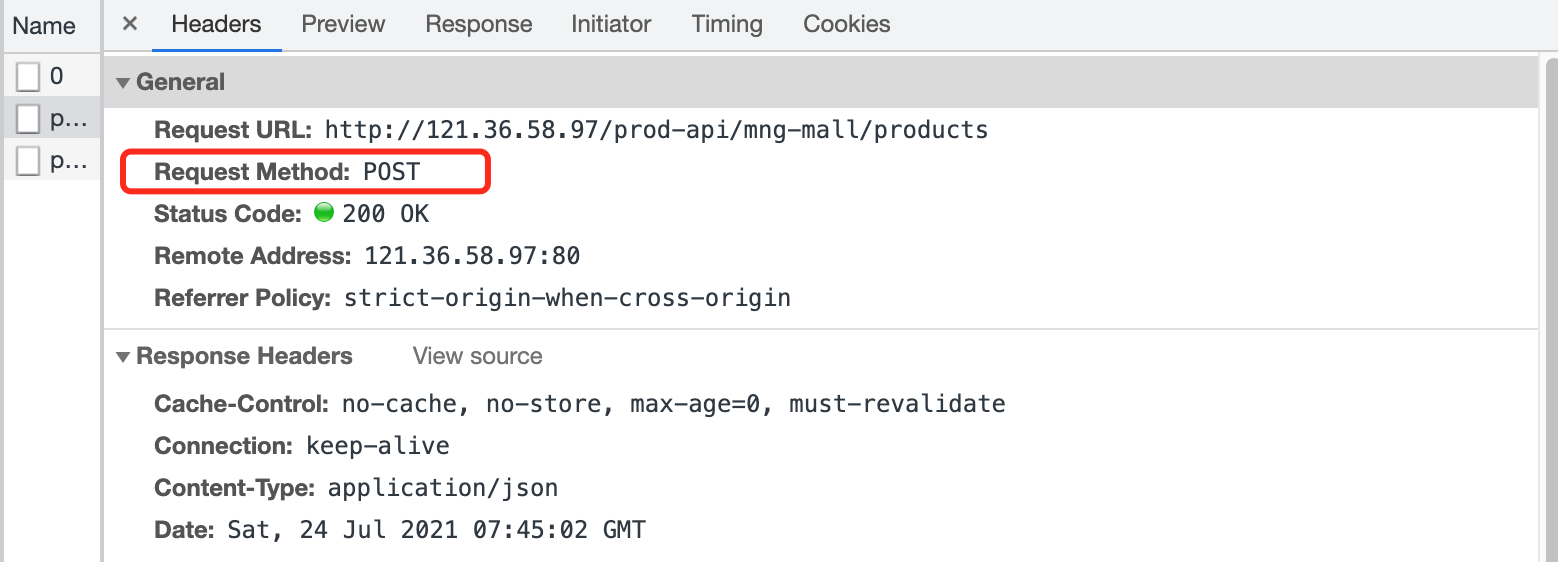Viewport: 1558px width, 562px height.
Task: Select the file icon for request 0
Action: tap(28, 77)
